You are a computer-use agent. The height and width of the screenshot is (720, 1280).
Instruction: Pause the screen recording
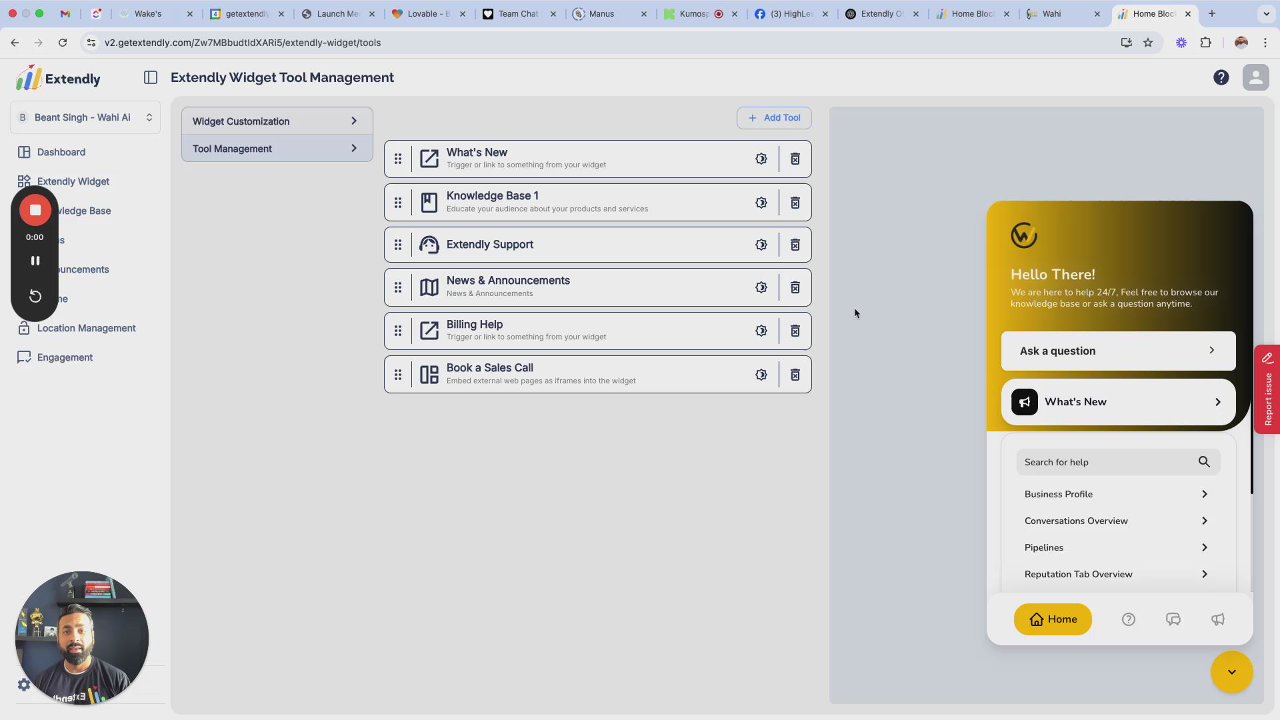pyautogui.click(x=35, y=261)
